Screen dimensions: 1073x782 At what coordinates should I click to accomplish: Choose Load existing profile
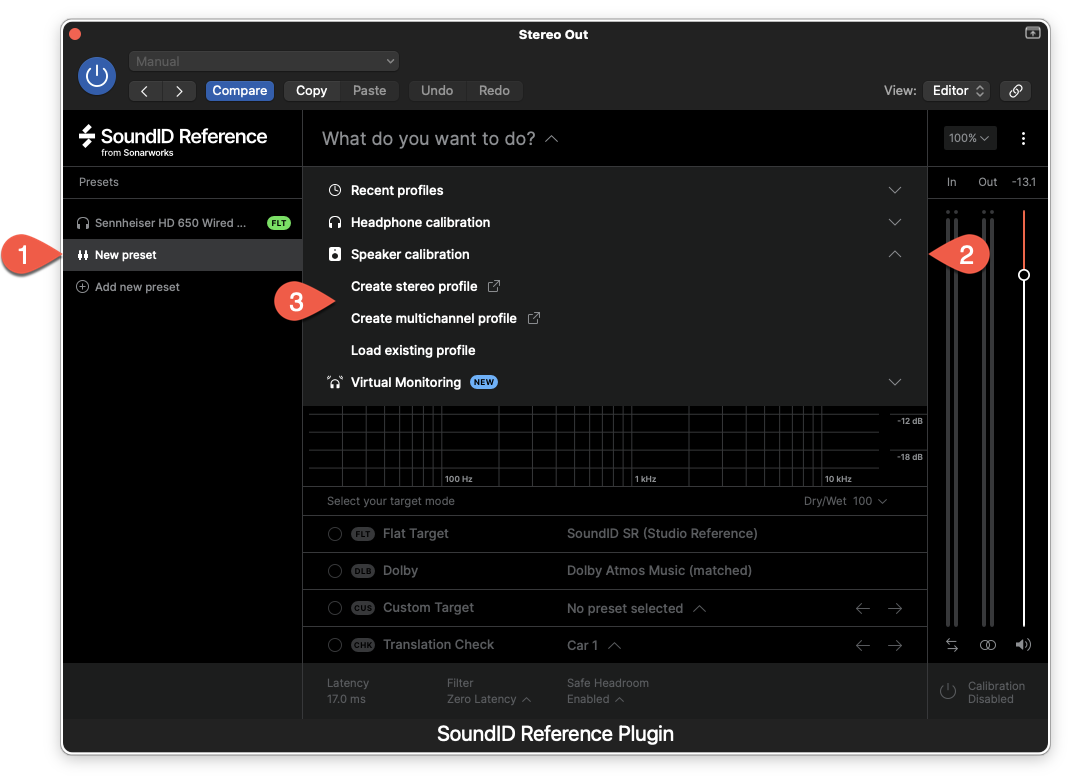coord(412,350)
